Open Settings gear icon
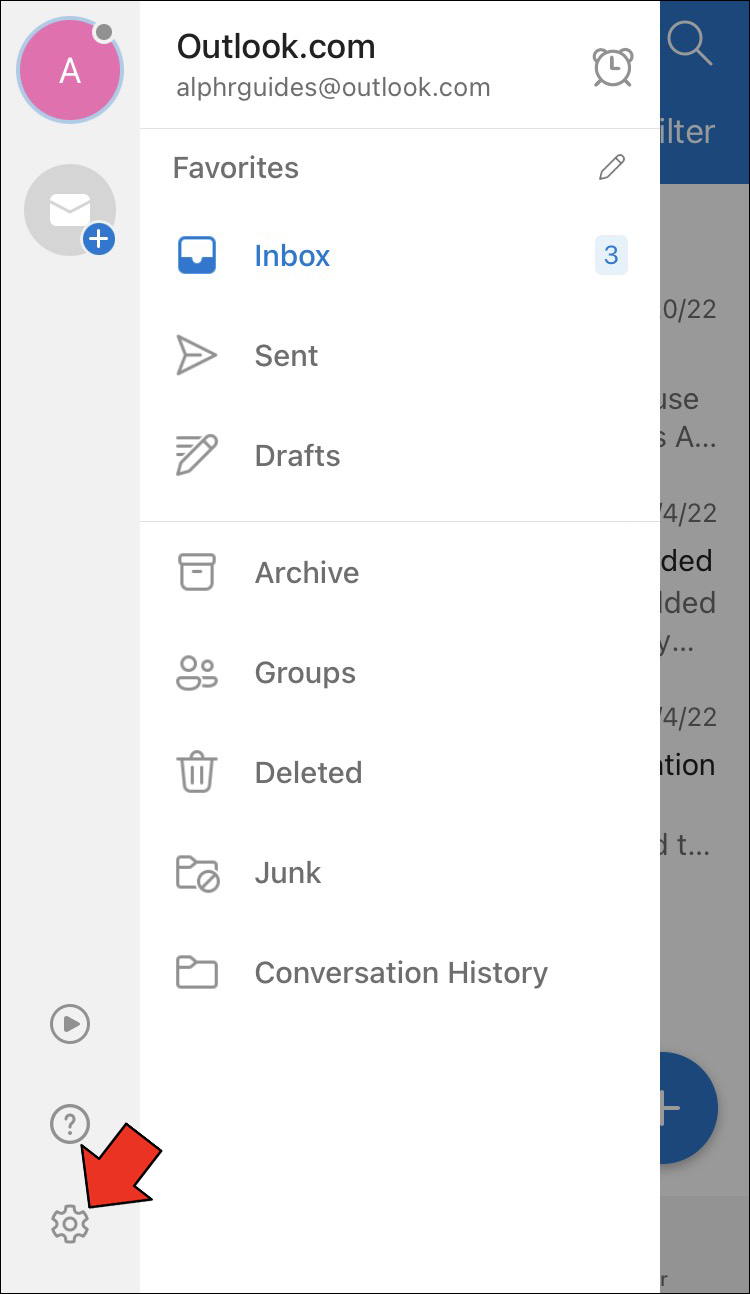The image size is (750, 1294). 70,1223
